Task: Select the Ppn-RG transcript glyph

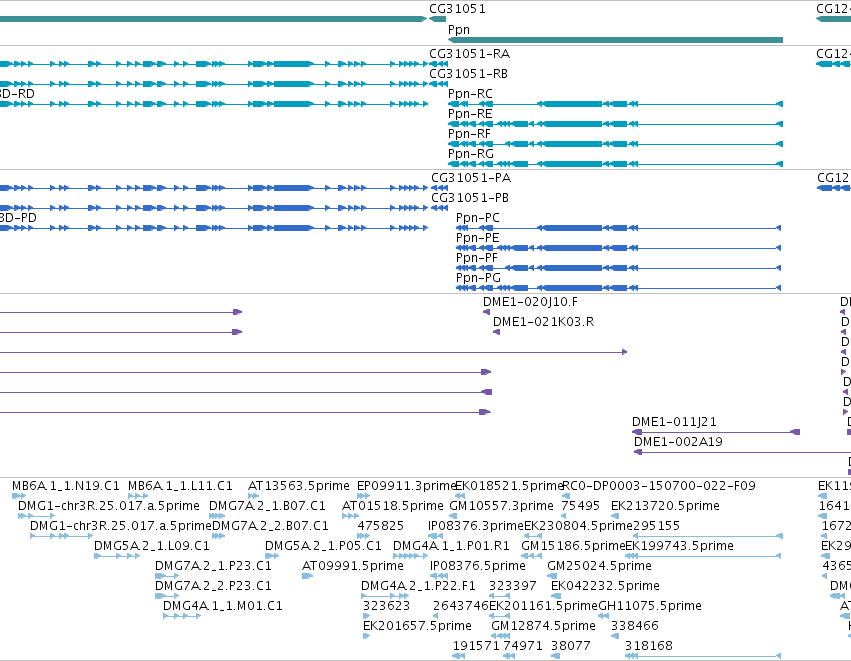Action: pos(615,164)
